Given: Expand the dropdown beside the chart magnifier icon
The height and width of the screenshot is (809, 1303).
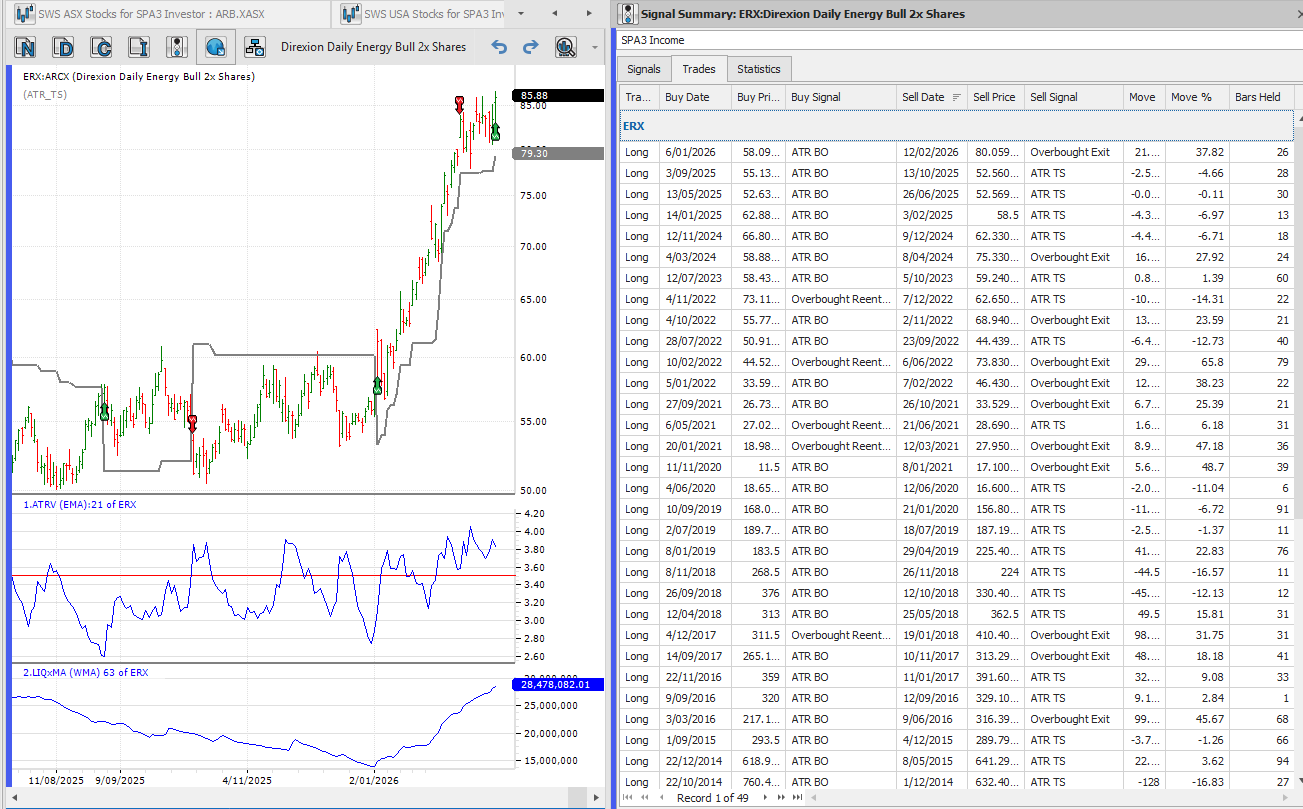Looking at the screenshot, I should click(x=595, y=47).
